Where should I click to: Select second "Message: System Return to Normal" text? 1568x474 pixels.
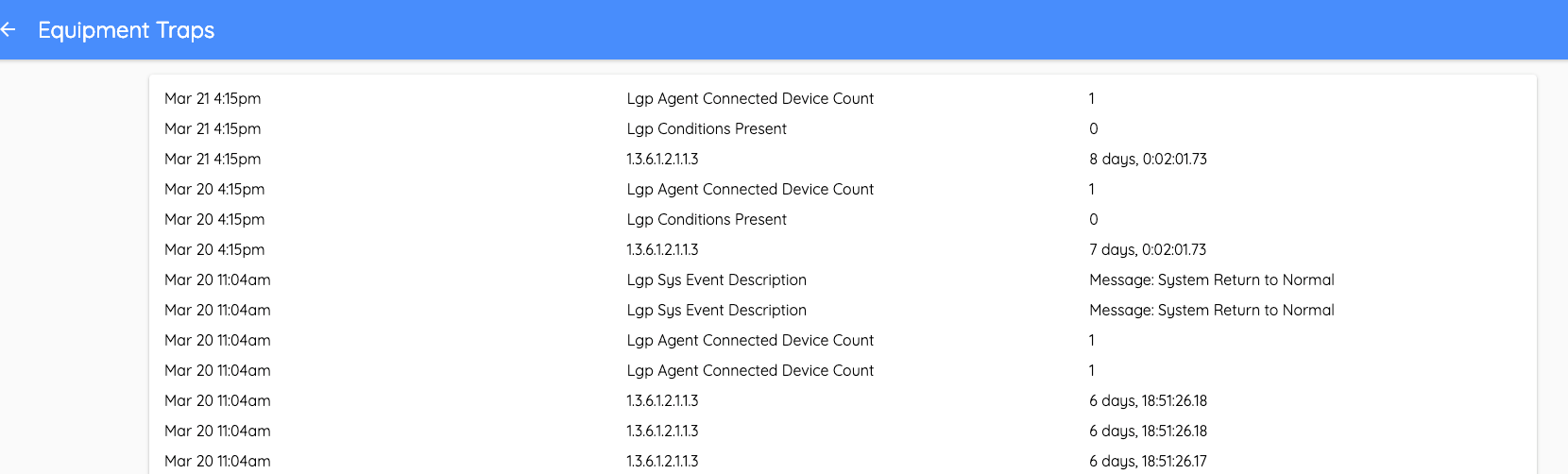click(1211, 310)
